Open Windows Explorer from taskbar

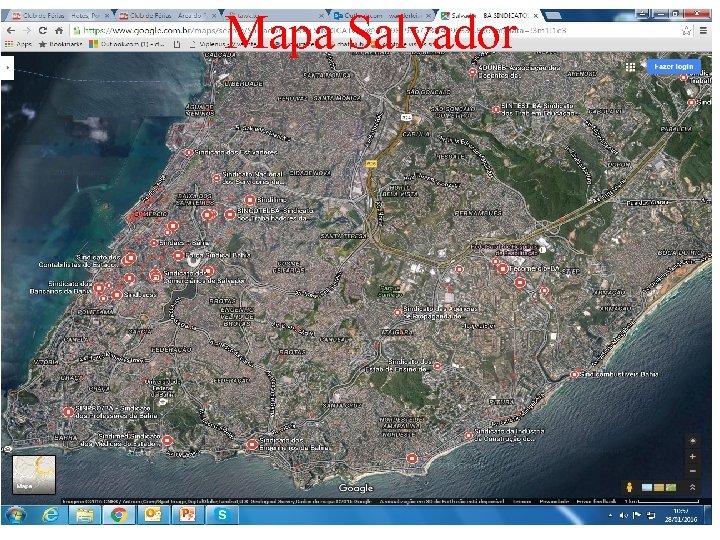pos(85,515)
